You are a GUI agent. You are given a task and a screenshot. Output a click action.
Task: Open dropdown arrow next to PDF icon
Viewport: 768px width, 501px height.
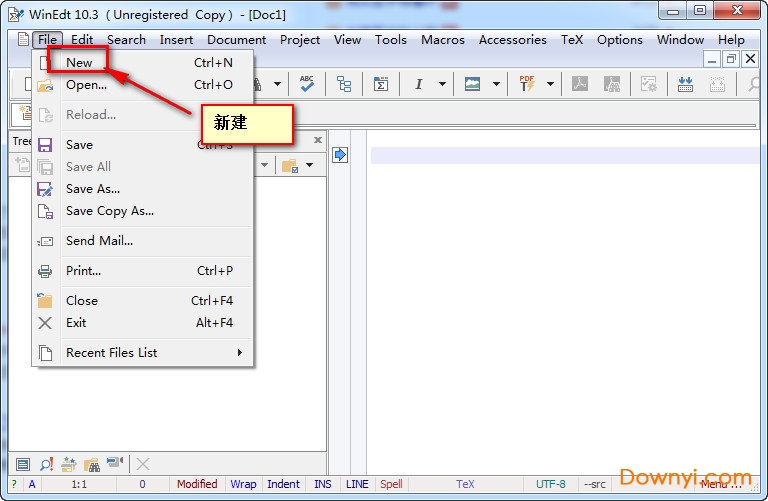pos(550,84)
